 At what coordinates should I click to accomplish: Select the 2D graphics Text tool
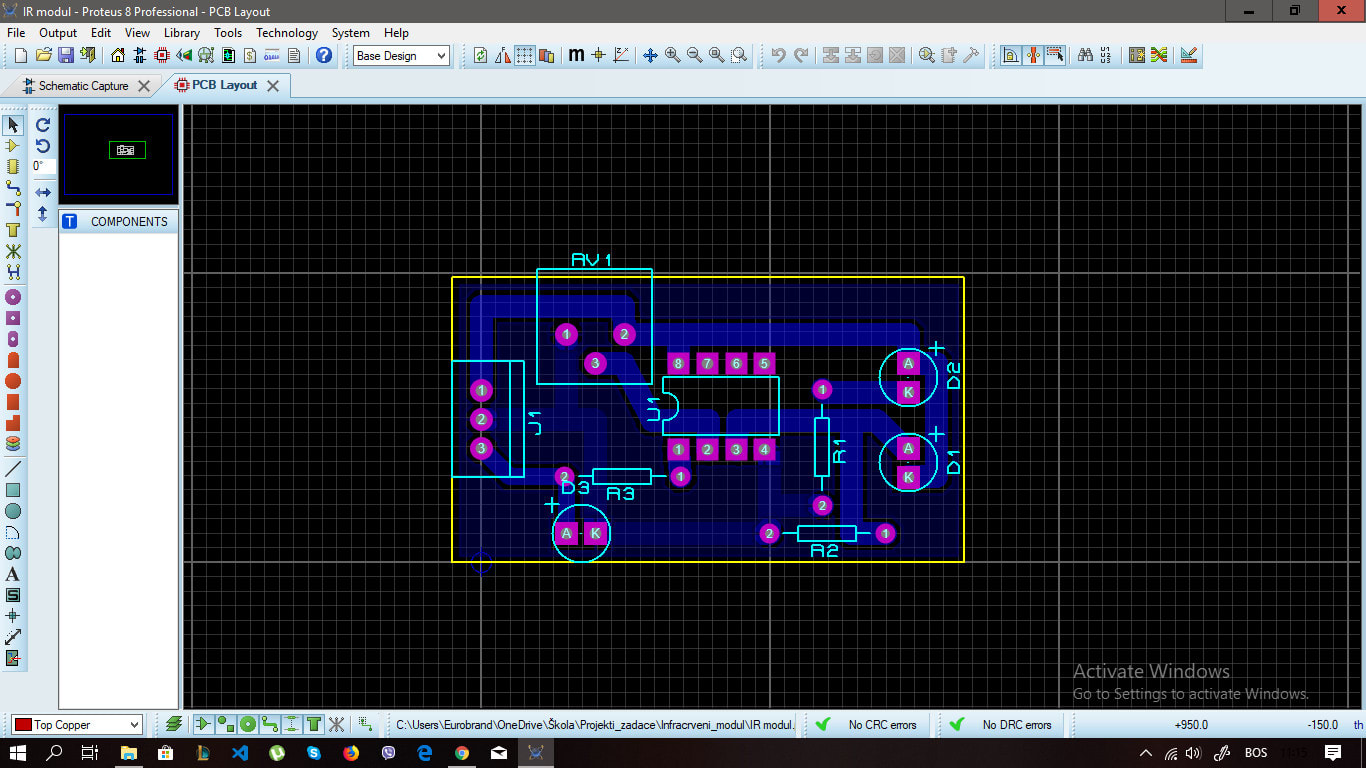(x=13, y=573)
